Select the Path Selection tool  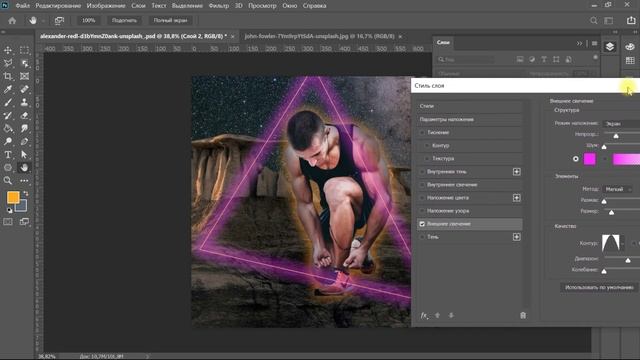(x=24, y=154)
